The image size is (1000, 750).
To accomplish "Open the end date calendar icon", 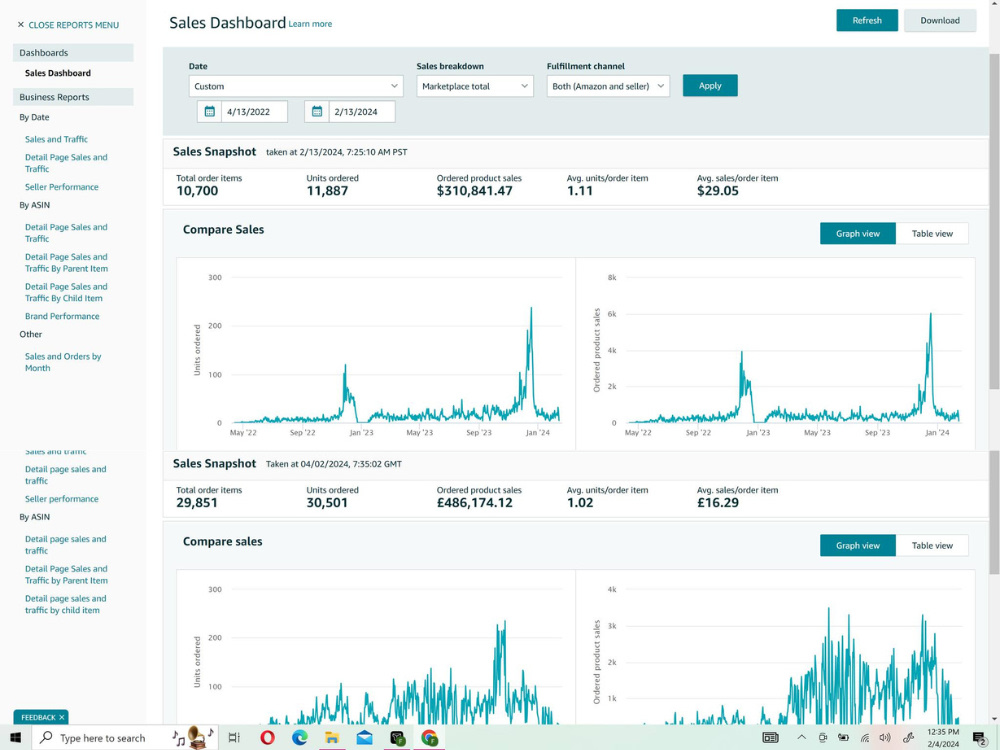I will pyautogui.click(x=316, y=112).
